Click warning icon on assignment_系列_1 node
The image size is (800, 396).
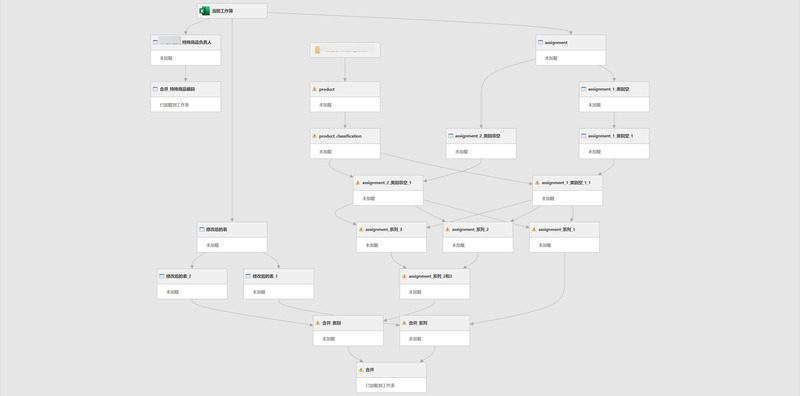(534, 230)
